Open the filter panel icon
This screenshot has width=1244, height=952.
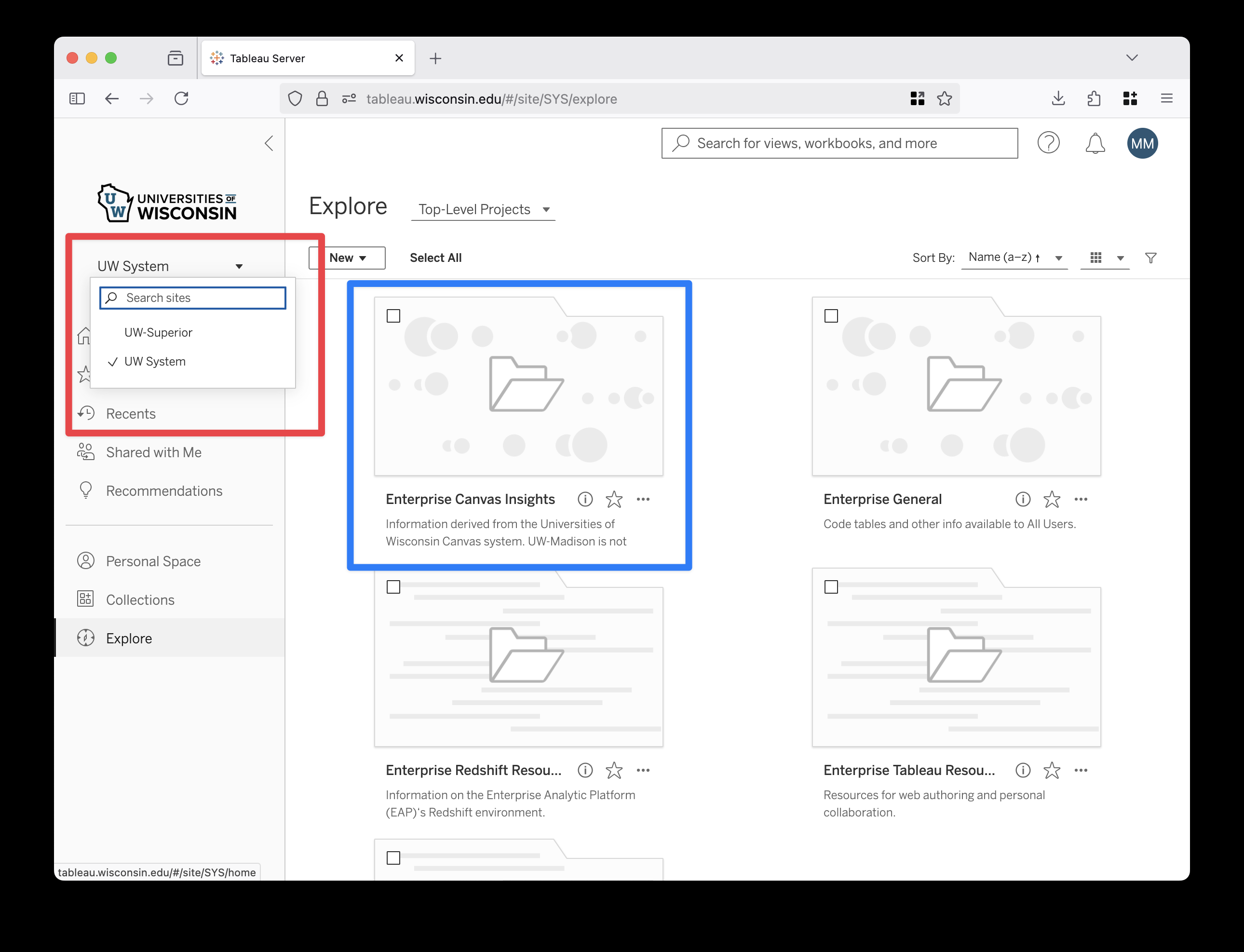click(1150, 258)
